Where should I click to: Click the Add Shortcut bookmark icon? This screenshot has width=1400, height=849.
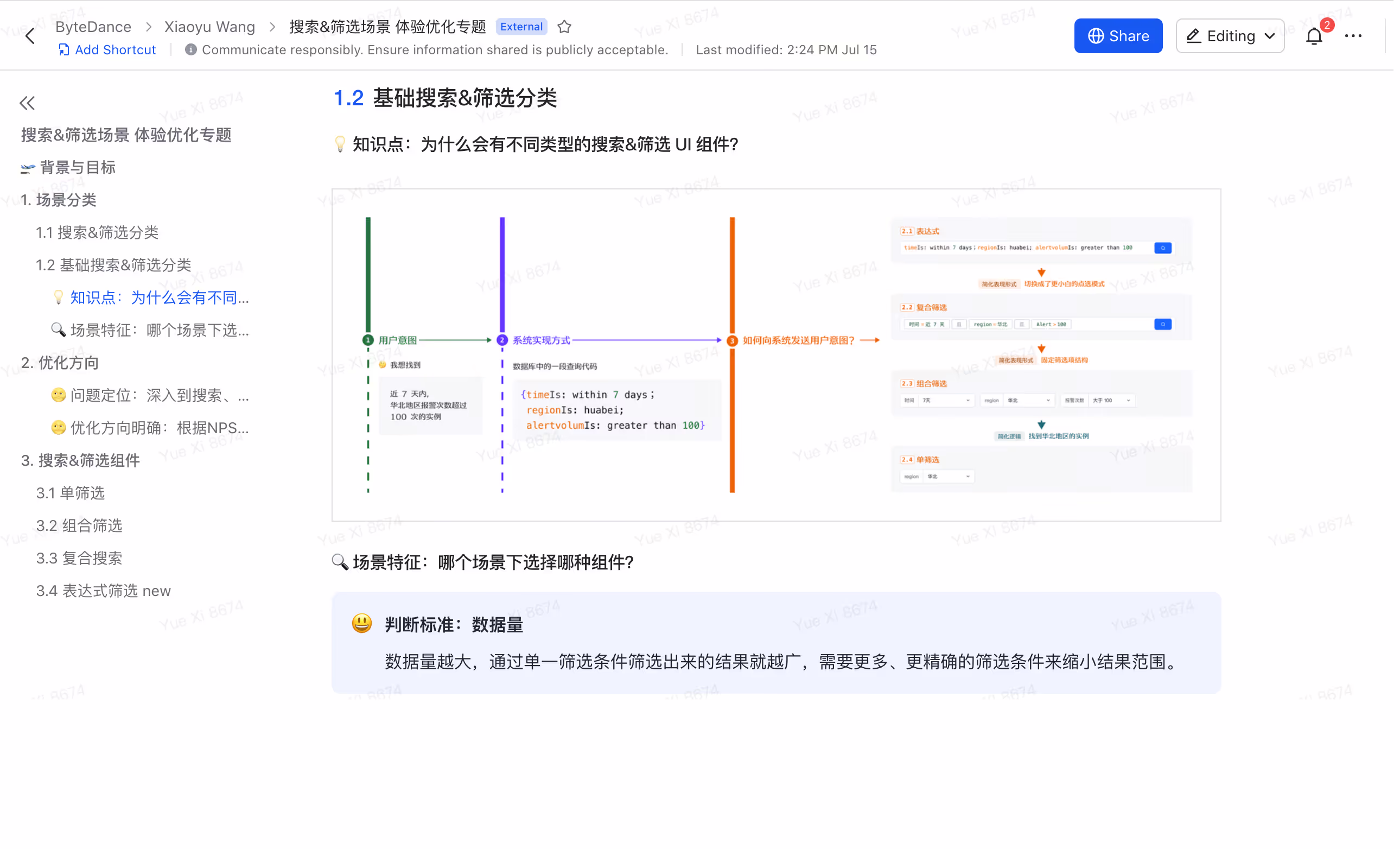(x=64, y=50)
